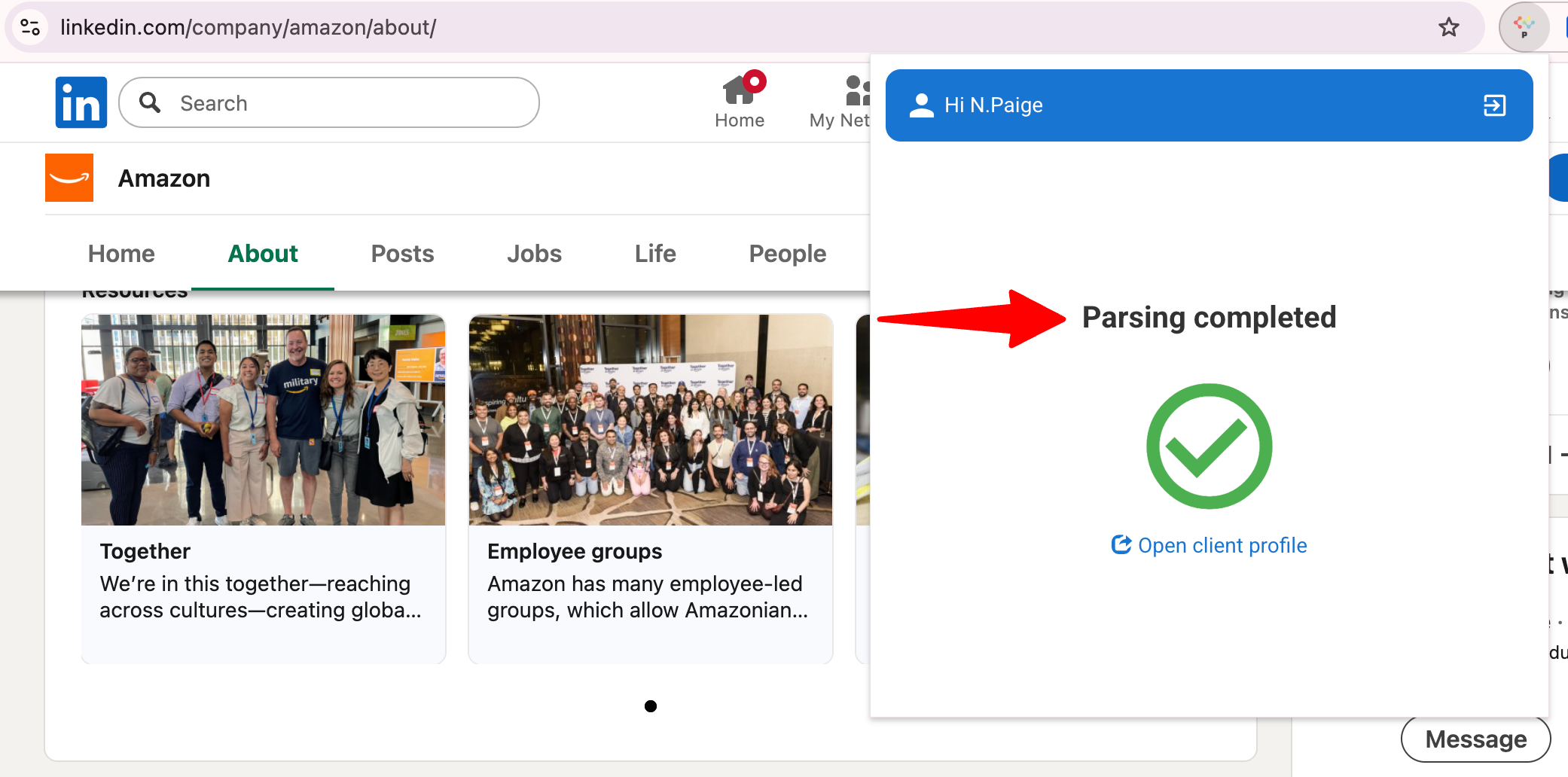Click the Hi N.Paige greeting text

click(x=993, y=105)
